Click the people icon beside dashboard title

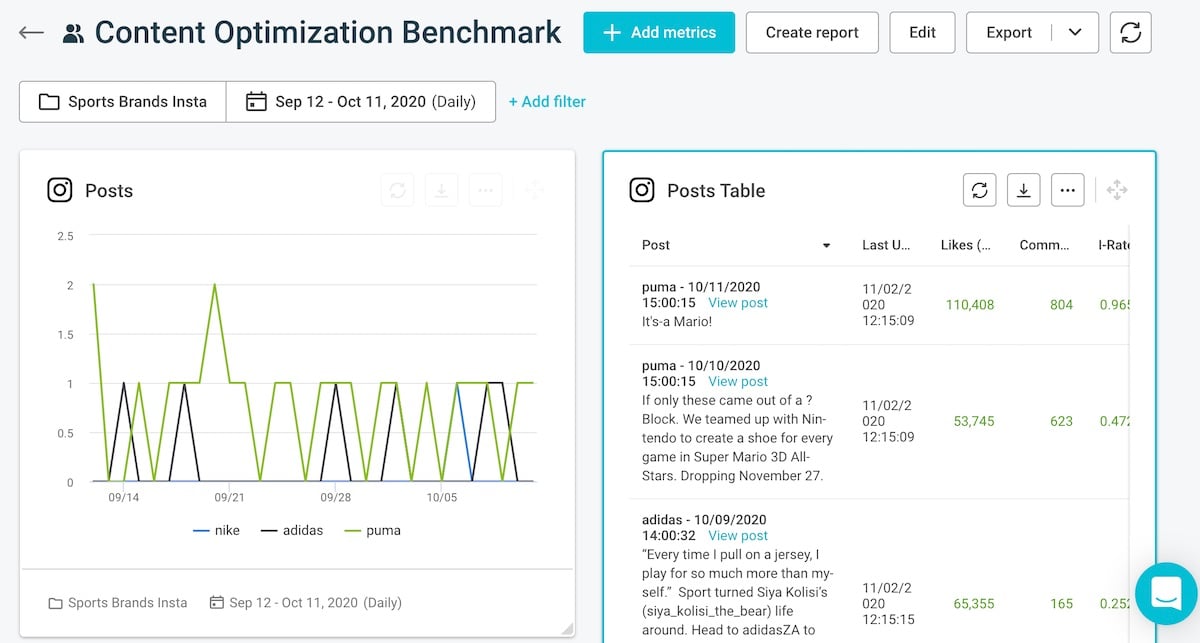click(x=73, y=33)
